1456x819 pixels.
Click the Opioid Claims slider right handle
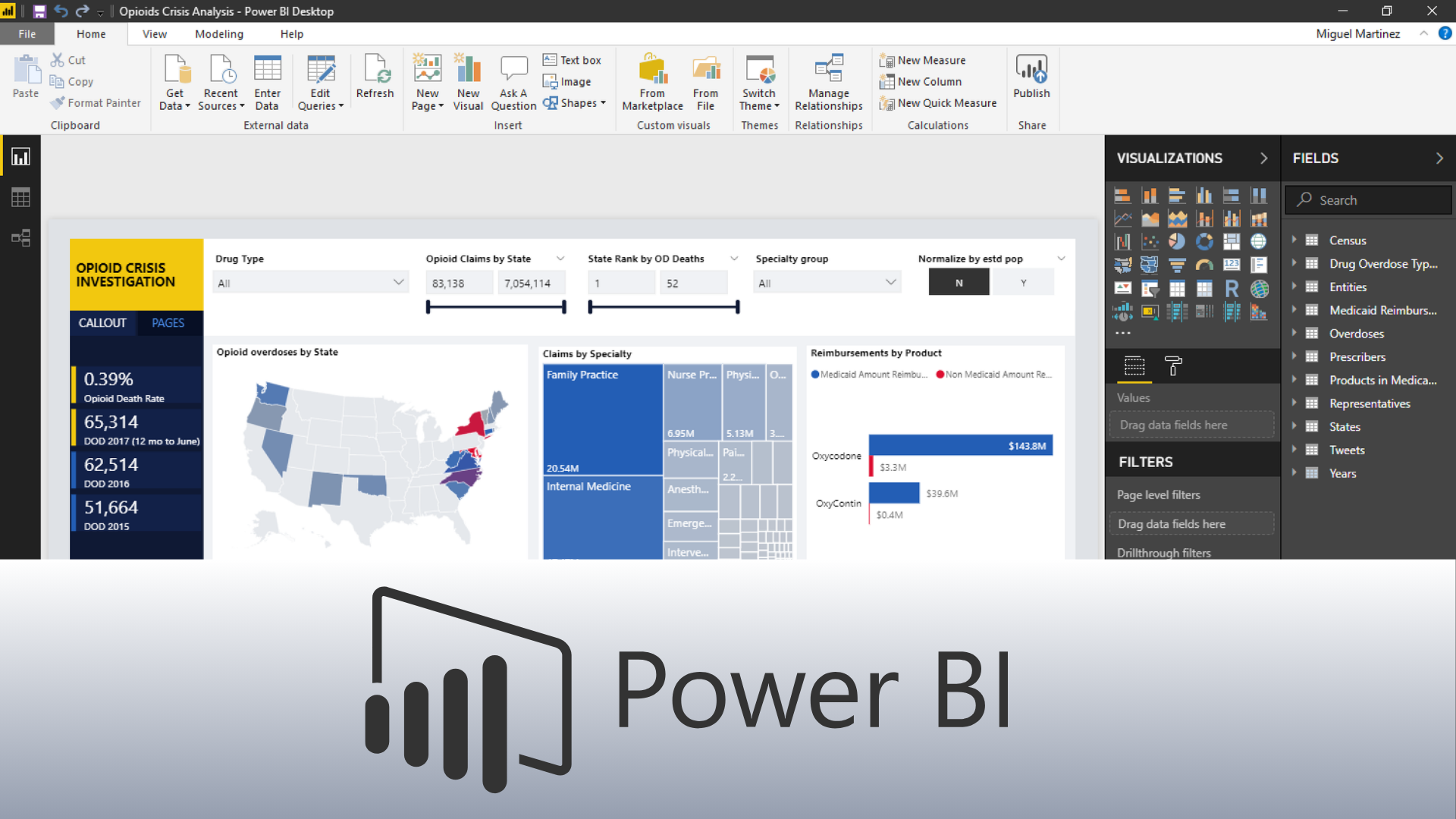(x=563, y=307)
